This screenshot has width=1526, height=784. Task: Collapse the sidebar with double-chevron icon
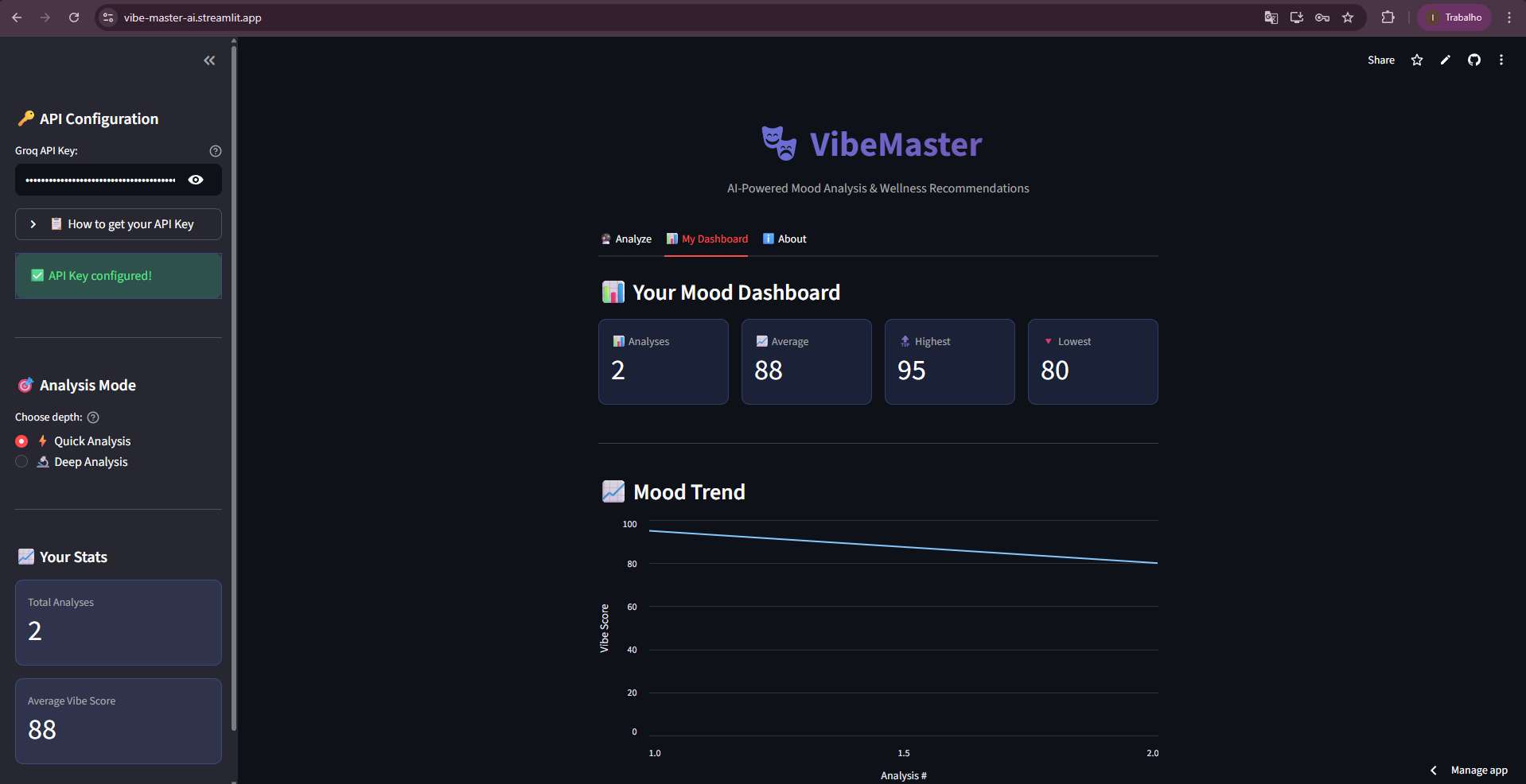click(209, 60)
